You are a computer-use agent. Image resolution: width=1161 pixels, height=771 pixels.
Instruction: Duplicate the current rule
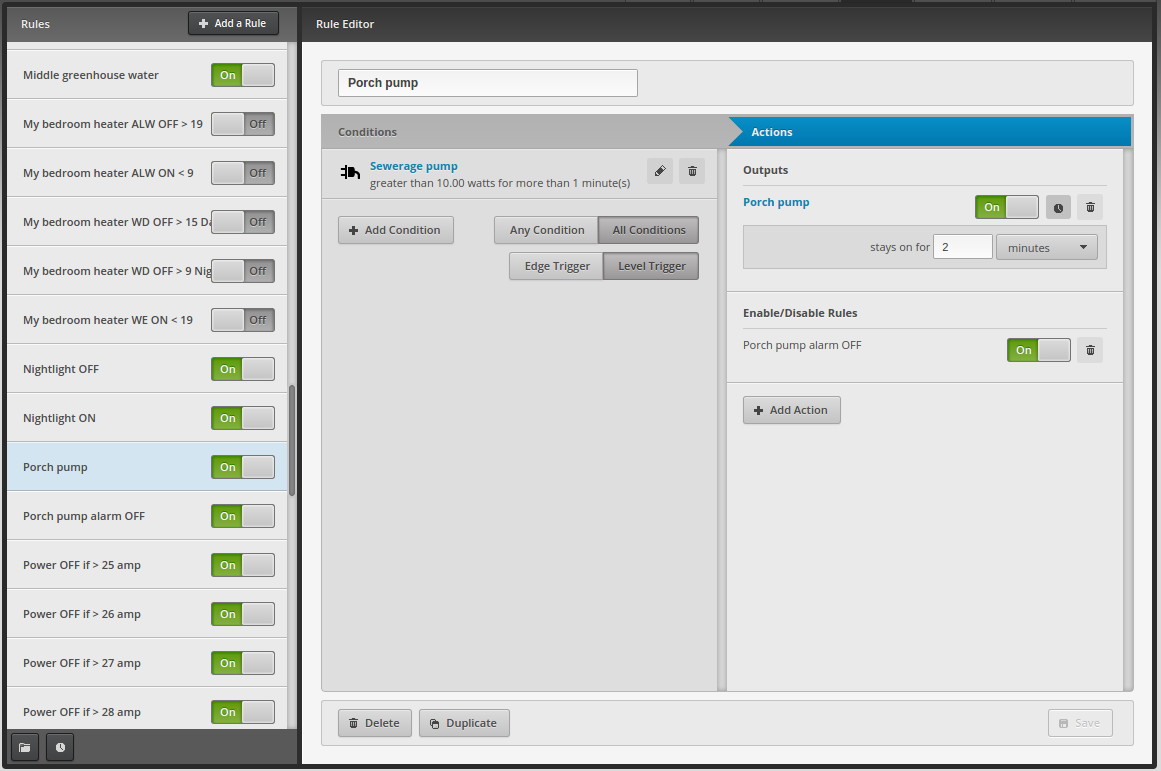click(x=464, y=723)
